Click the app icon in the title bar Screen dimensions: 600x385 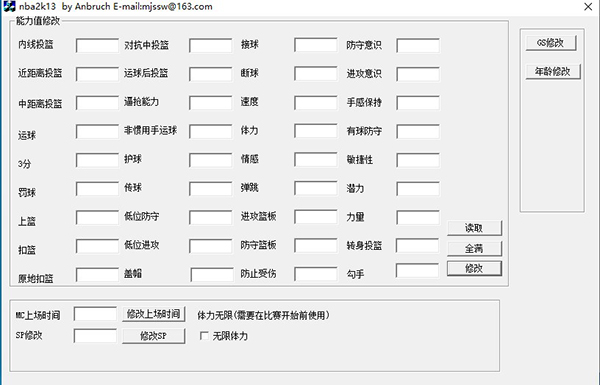9,6
